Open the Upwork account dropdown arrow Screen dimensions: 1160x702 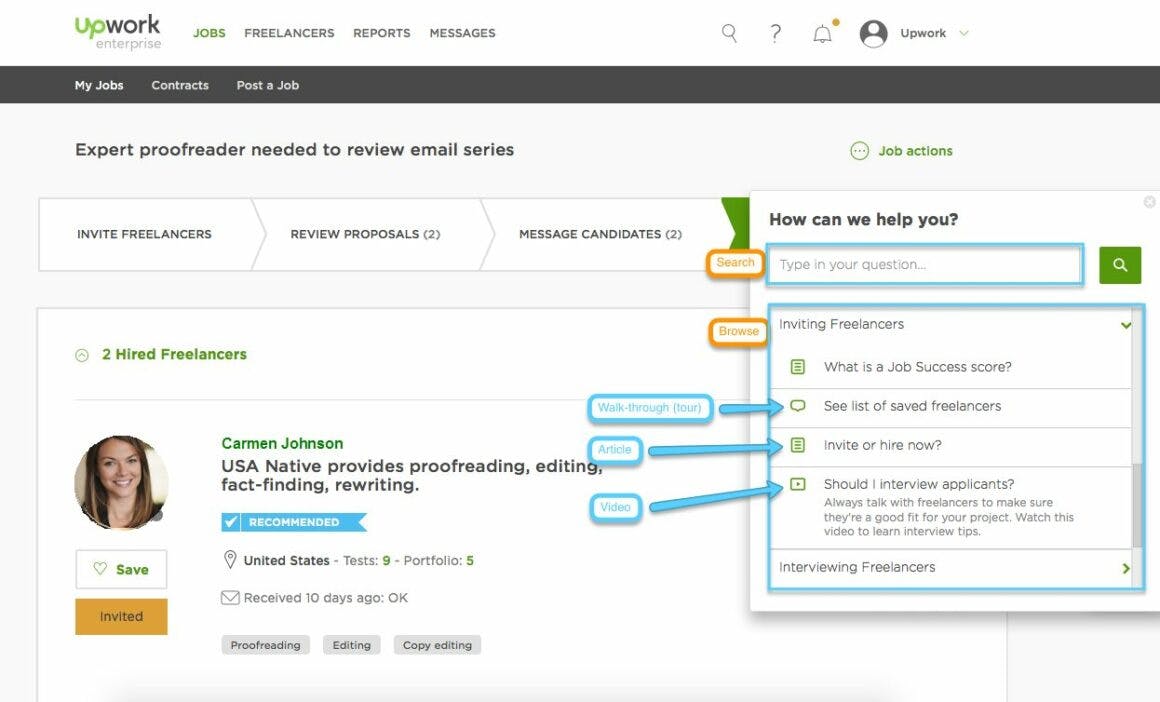tap(963, 33)
